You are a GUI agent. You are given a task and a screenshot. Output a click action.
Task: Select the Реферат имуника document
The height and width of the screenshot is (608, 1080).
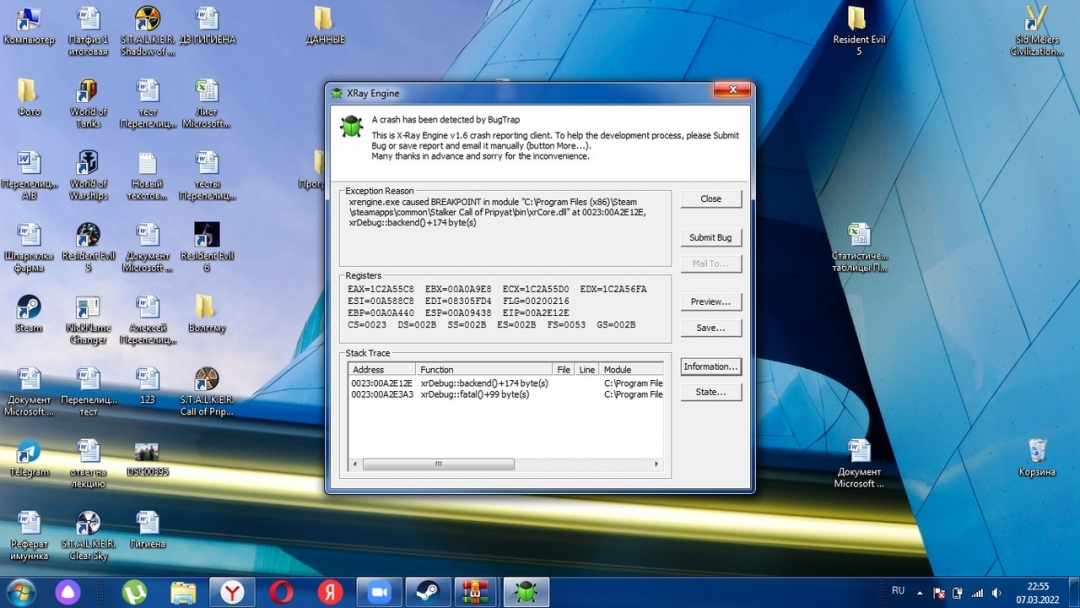pos(28,536)
